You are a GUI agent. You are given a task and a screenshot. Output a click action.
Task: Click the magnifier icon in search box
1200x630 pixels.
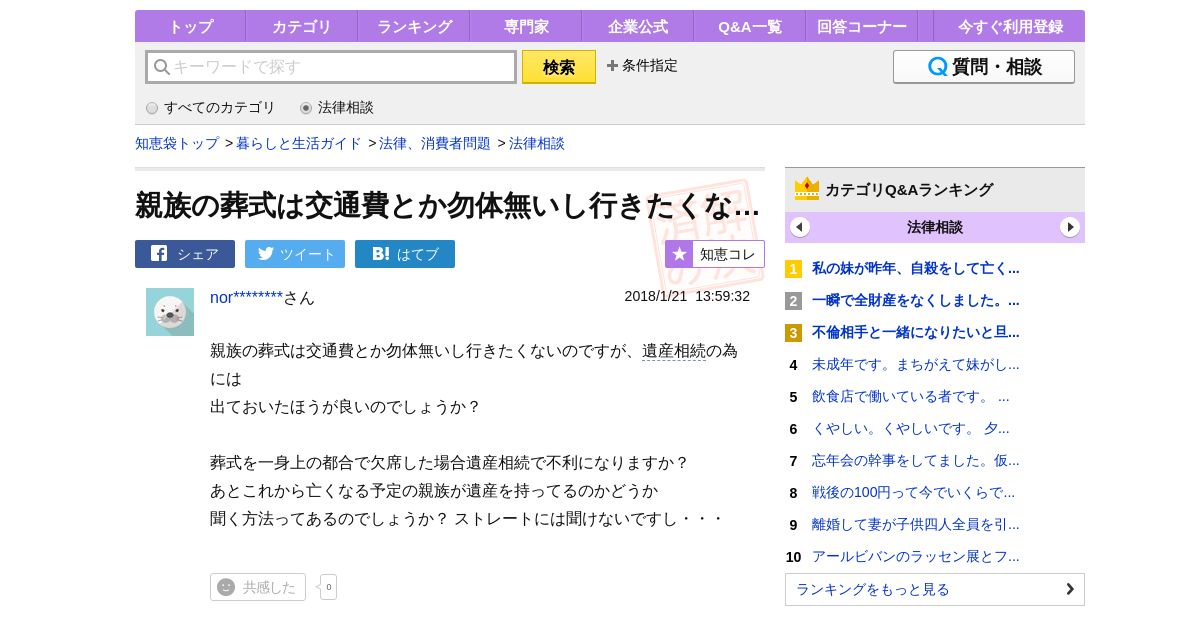point(161,67)
